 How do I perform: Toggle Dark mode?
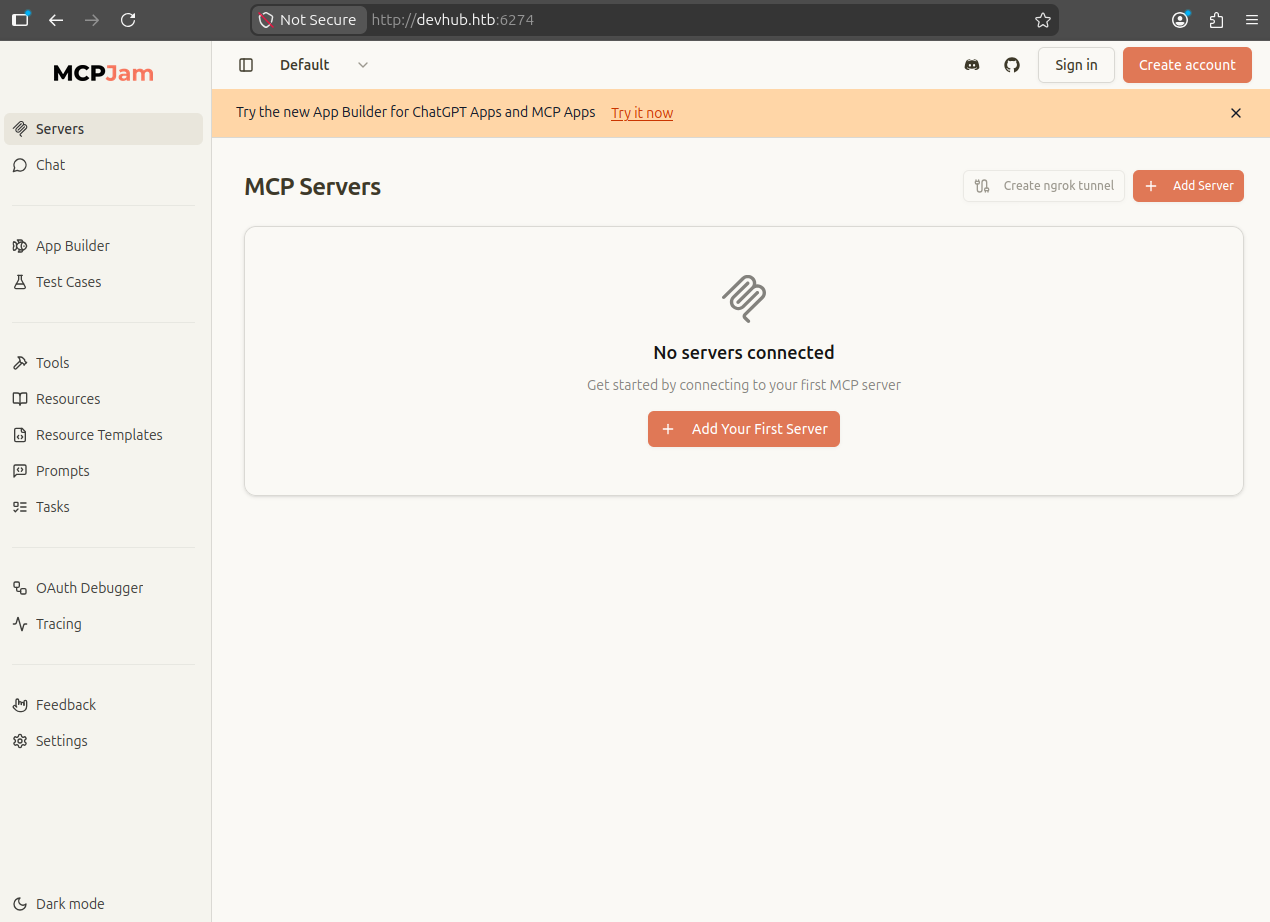104,904
